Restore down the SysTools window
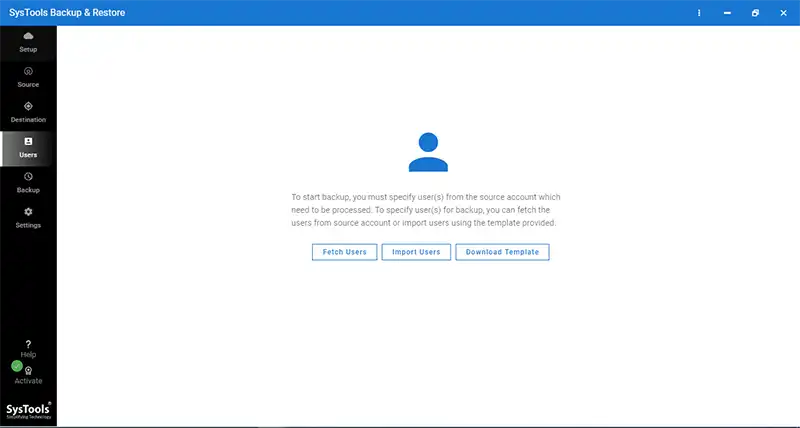The width and height of the screenshot is (800, 428). (755, 13)
